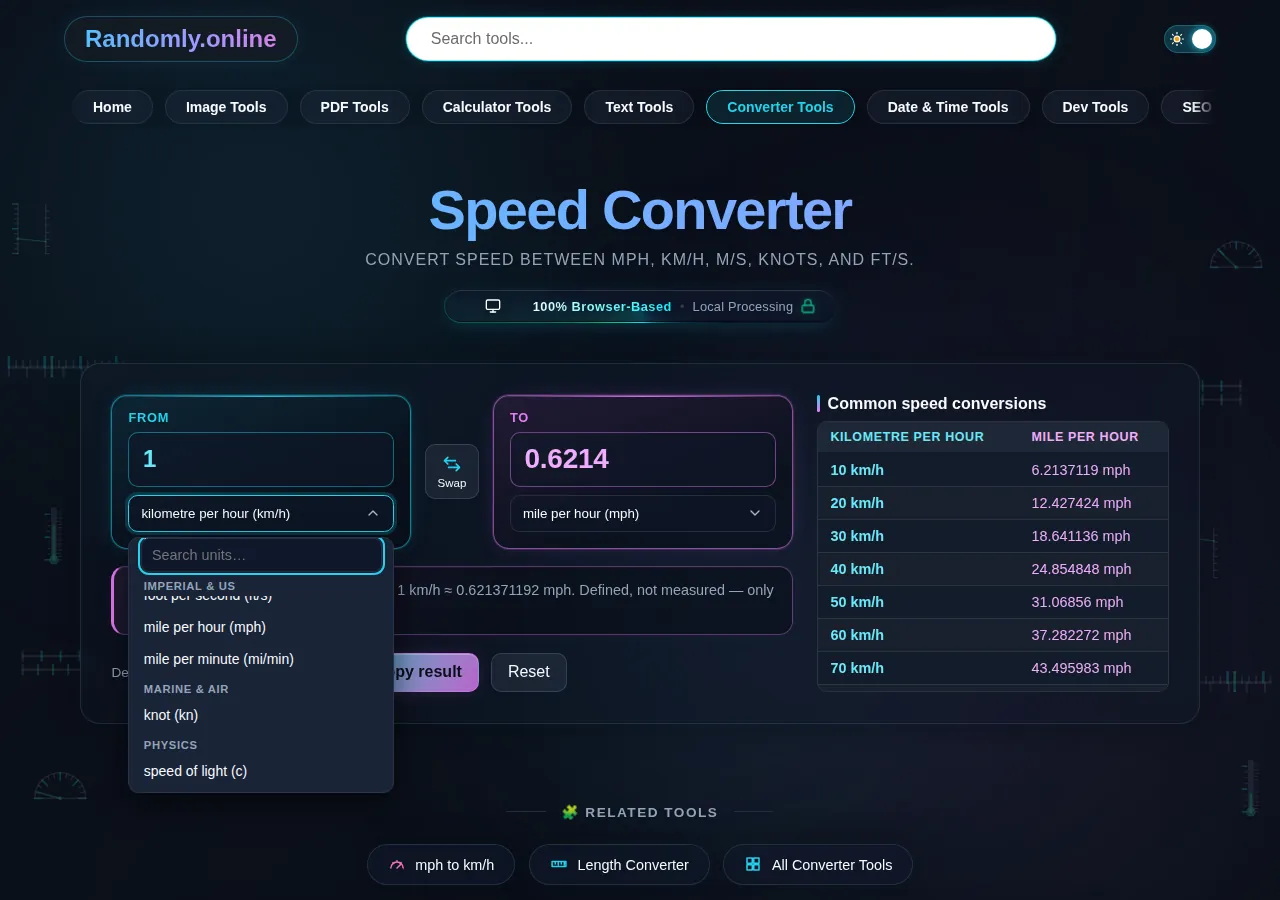Click the 40 km/h table cell
Image resolution: width=1280 pixels, height=900 pixels.
(857, 569)
